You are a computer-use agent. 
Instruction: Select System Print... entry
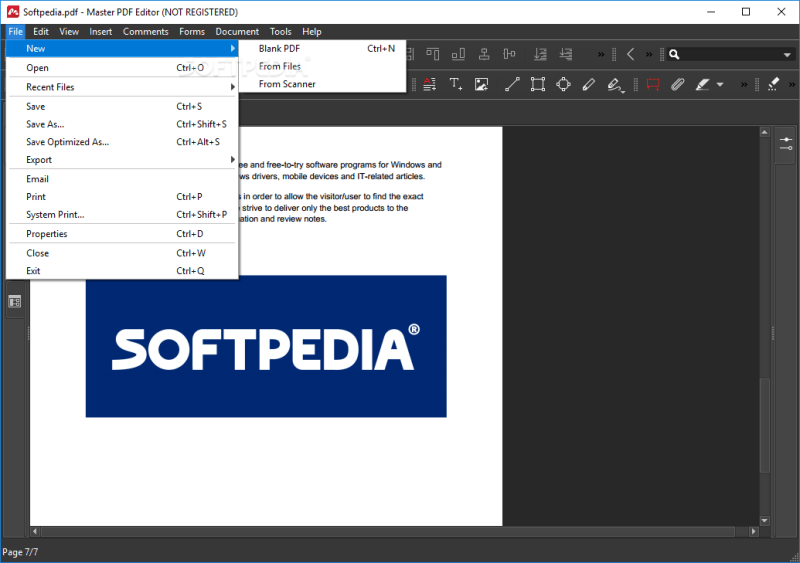(122, 214)
